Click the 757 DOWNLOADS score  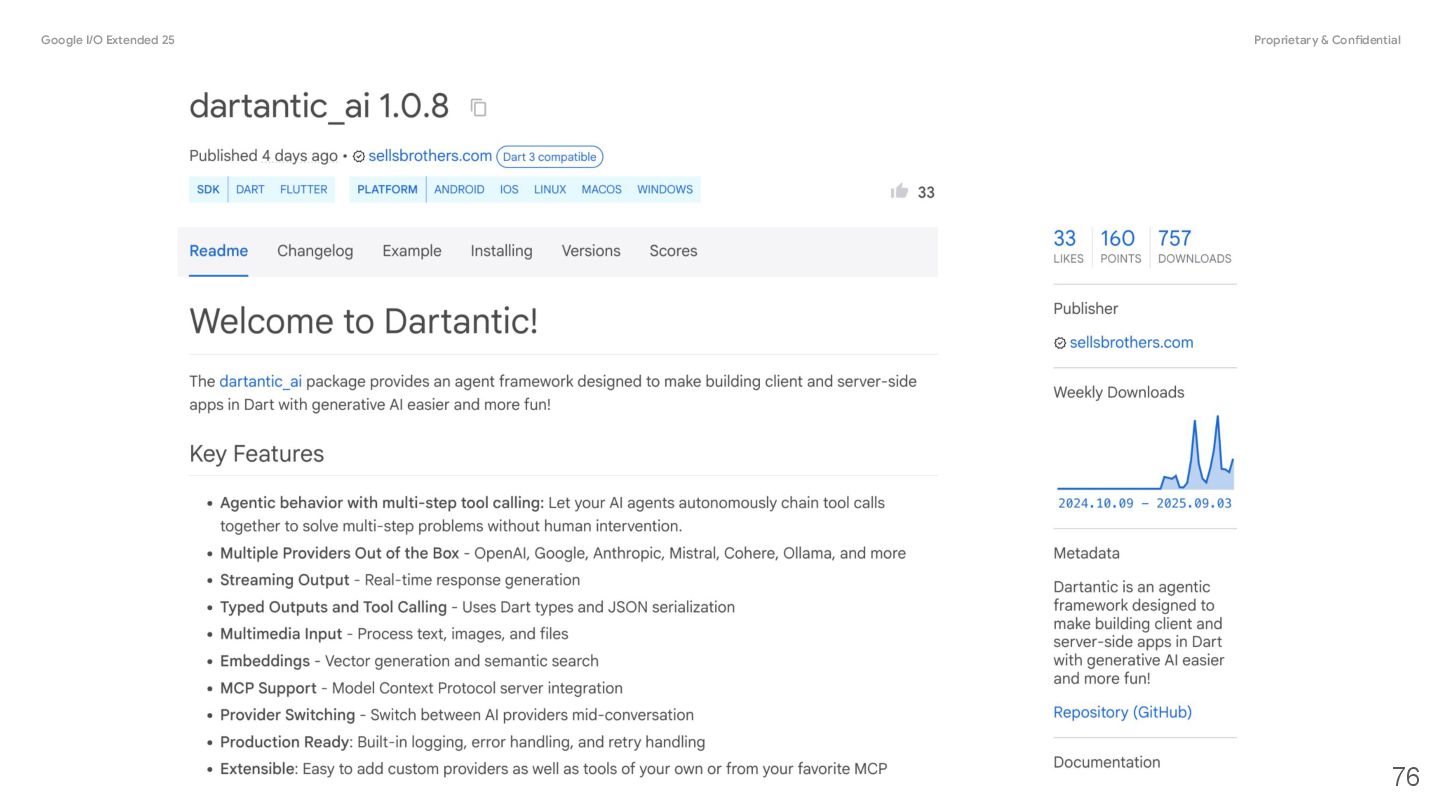[x=1194, y=246]
